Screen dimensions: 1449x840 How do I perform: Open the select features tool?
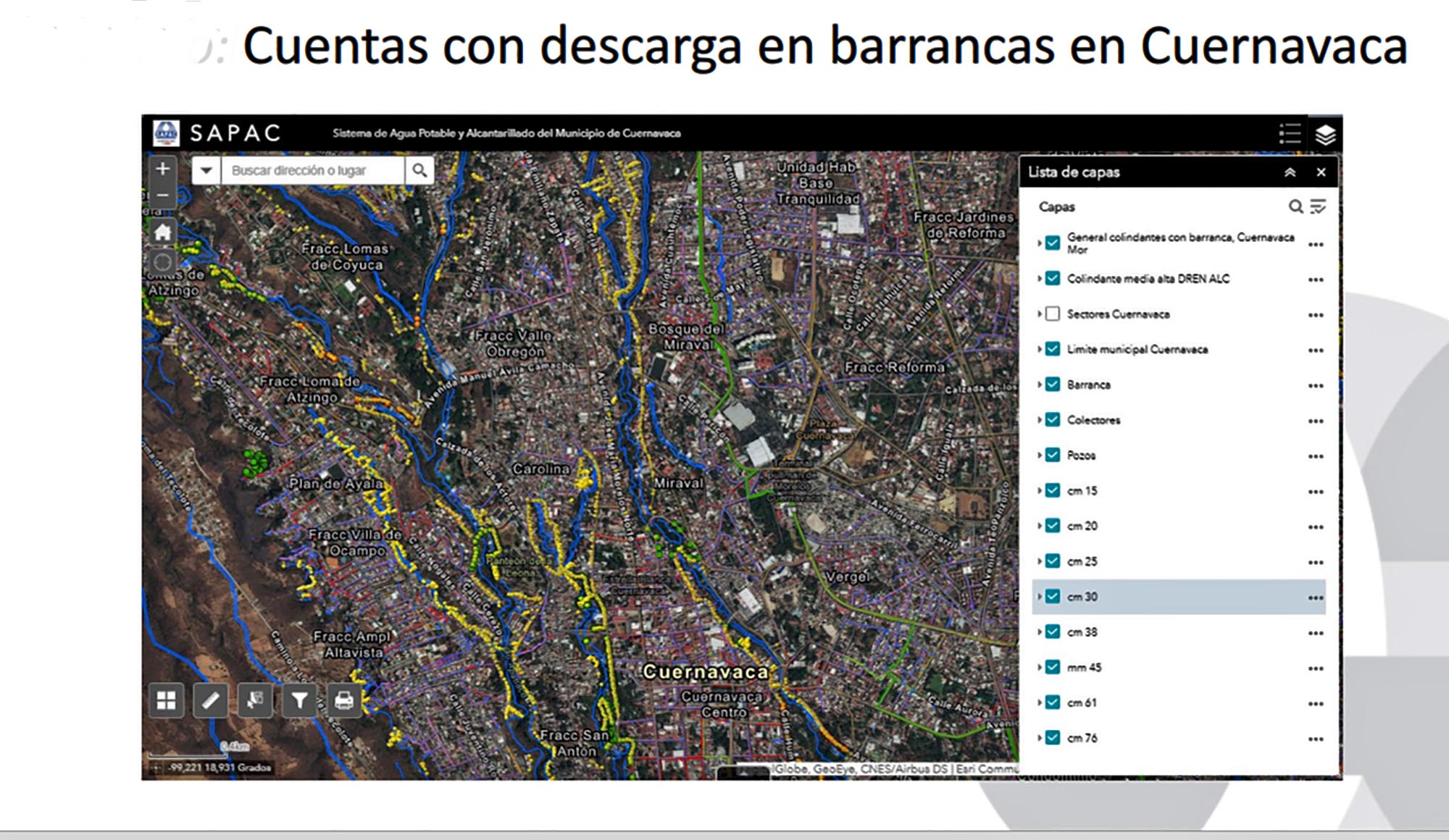click(x=255, y=700)
